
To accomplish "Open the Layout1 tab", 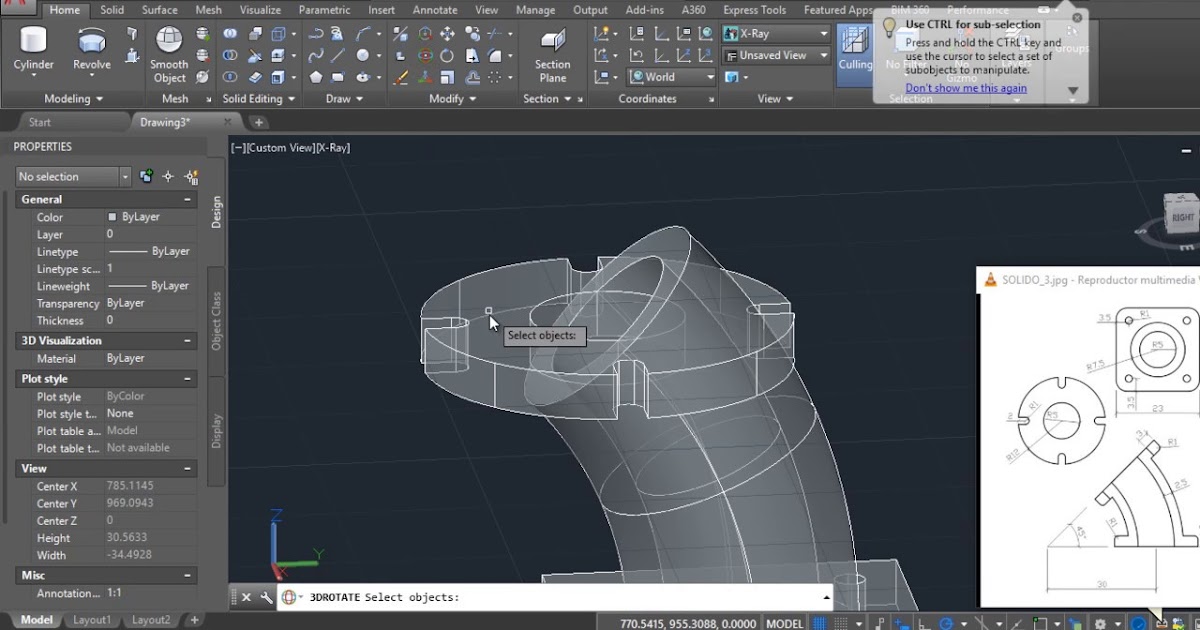I will pyautogui.click(x=91, y=619).
